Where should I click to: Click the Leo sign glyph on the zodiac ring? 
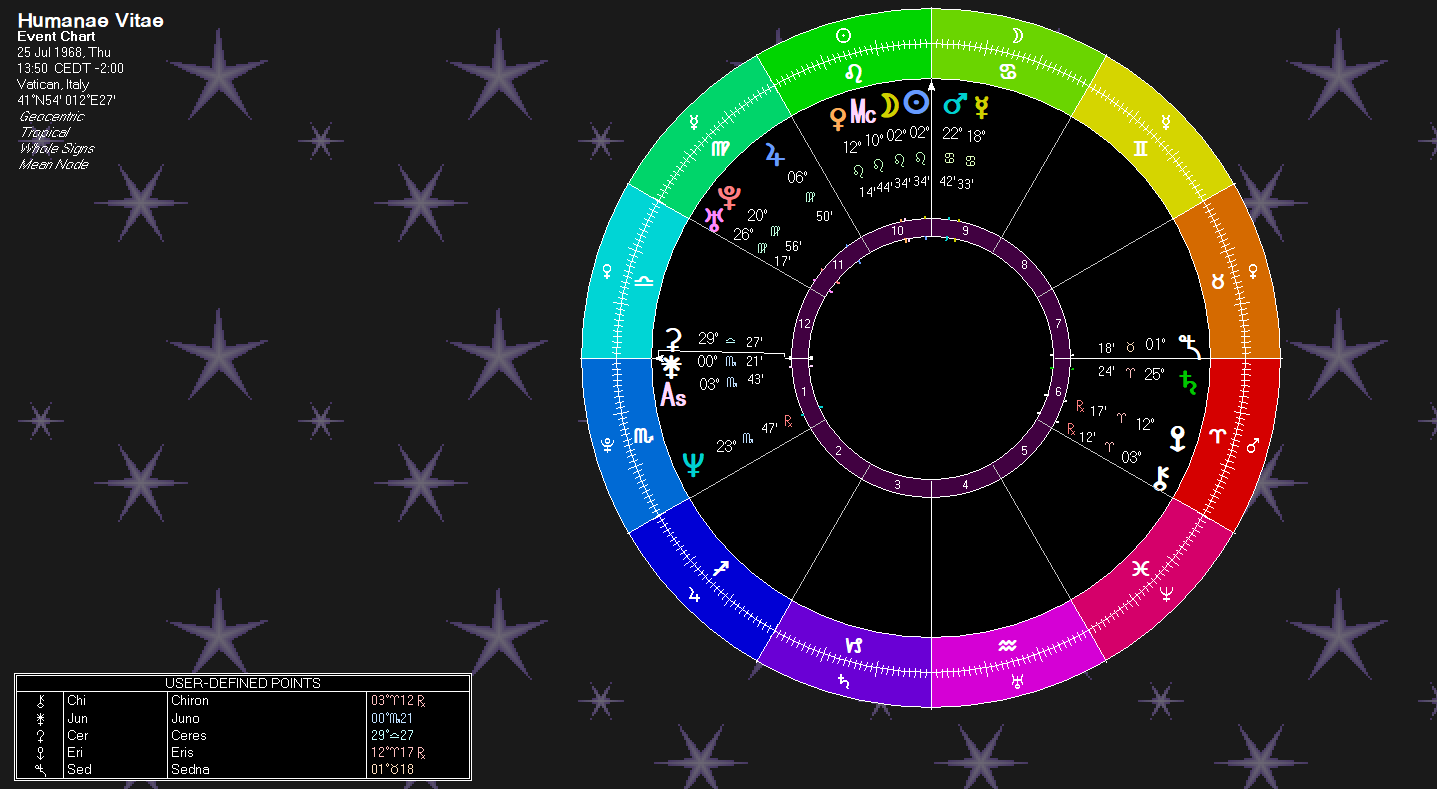(x=854, y=73)
